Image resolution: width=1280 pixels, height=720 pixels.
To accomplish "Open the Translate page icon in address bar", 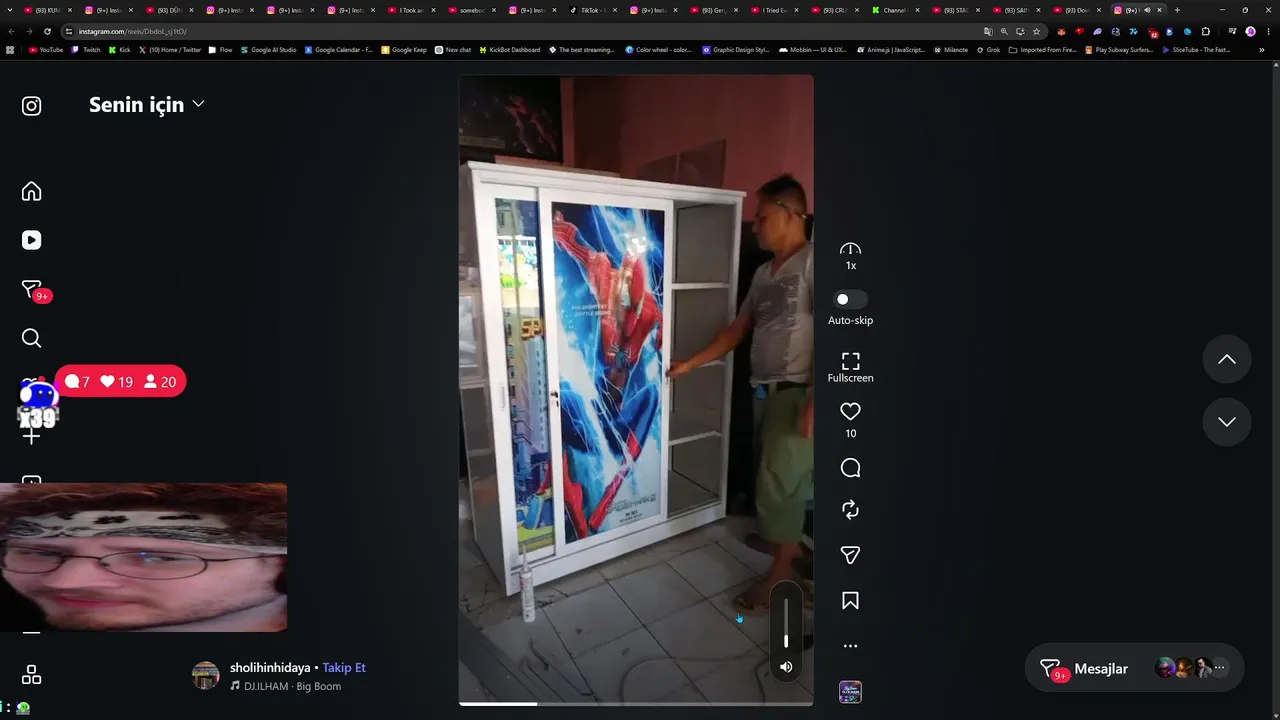I will coord(988,31).
